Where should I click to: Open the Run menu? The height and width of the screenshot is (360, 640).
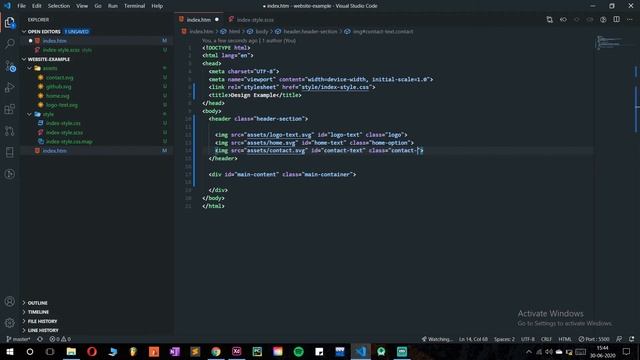click(x=113, y=6)
